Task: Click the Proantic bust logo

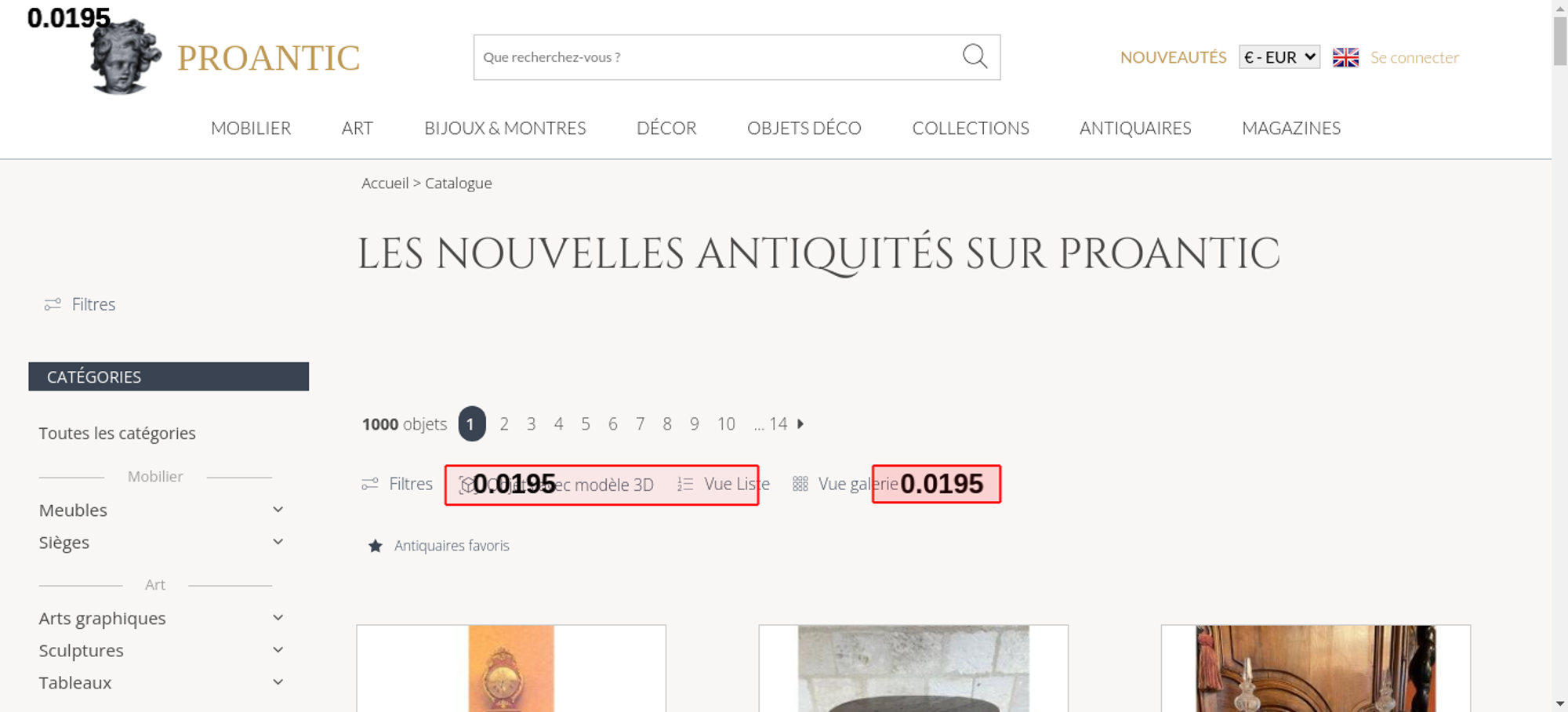Action: 125,58
